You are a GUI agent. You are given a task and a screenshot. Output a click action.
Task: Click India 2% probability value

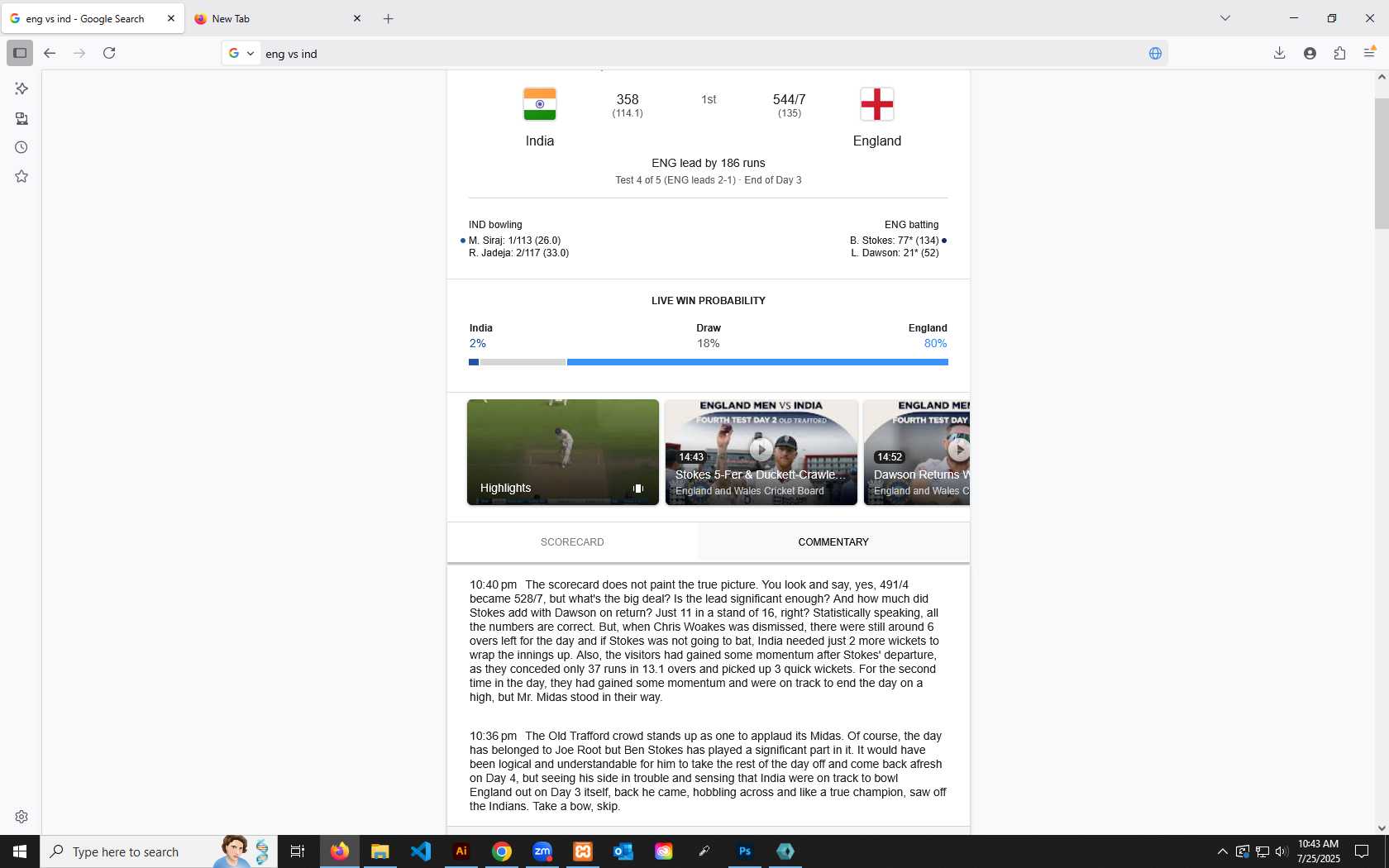(478, 344)
